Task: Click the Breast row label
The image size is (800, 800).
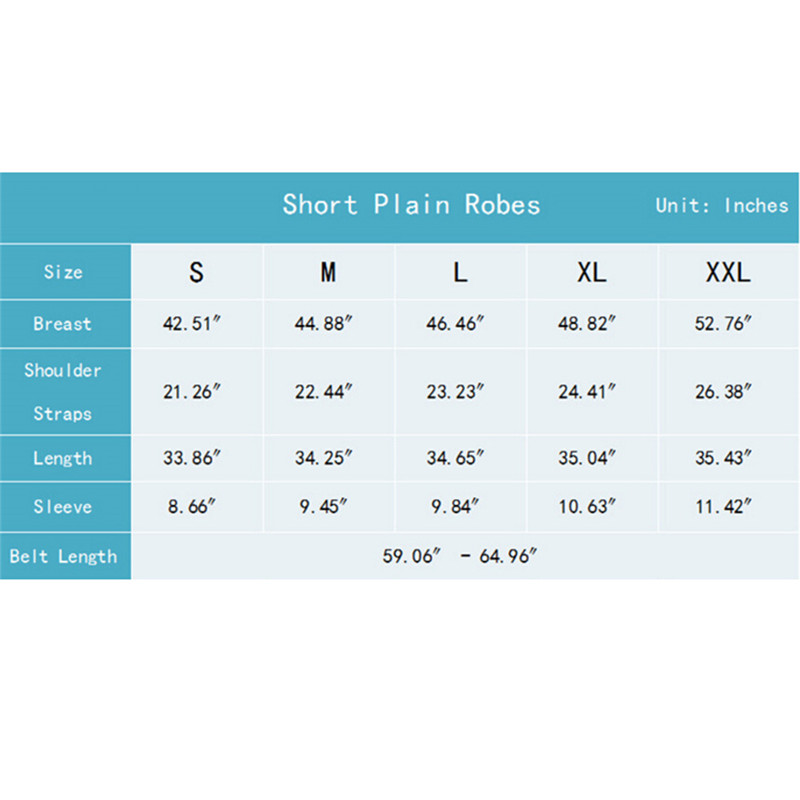Action: click(62, 324)
